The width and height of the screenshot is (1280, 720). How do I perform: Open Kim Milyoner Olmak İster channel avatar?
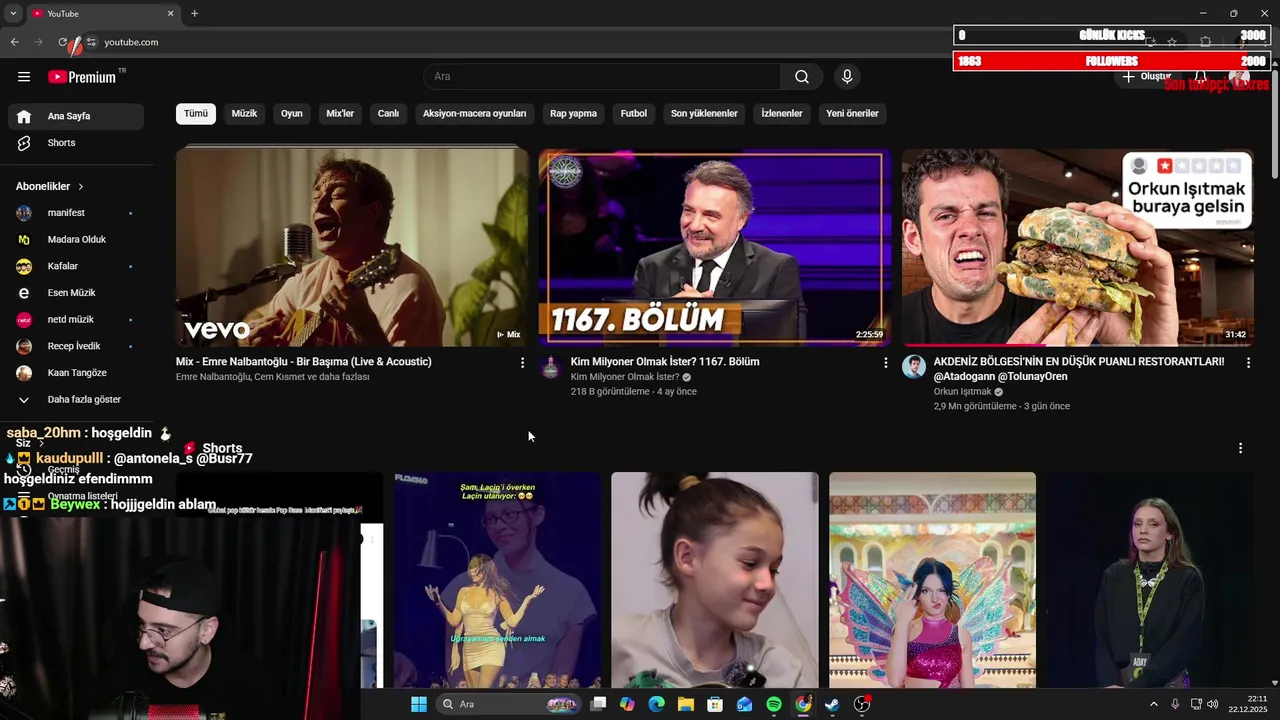[551, 367]
